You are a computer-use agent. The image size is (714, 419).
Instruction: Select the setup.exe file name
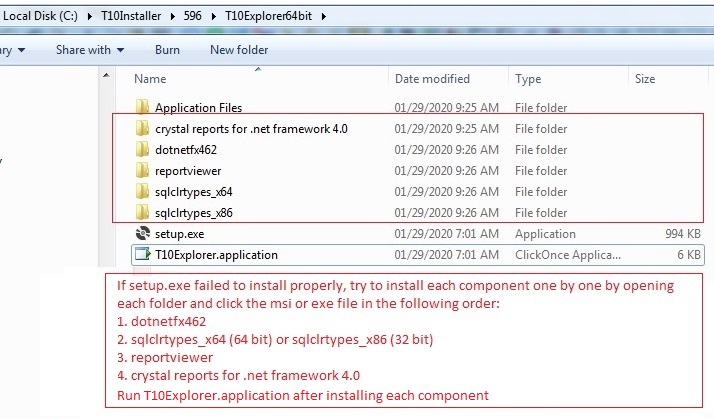pos(179,234)
